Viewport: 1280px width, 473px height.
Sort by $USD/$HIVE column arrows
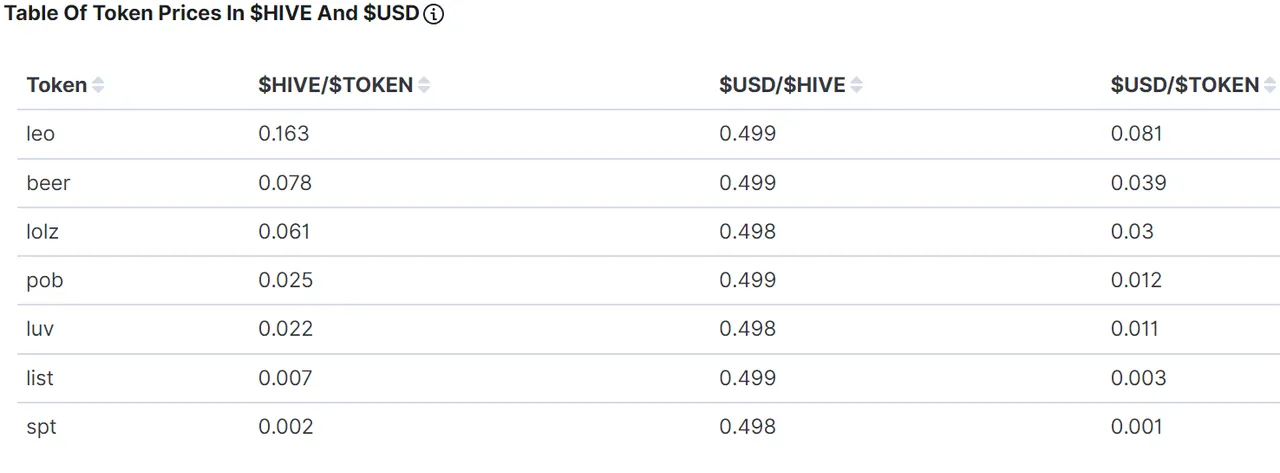856,86
